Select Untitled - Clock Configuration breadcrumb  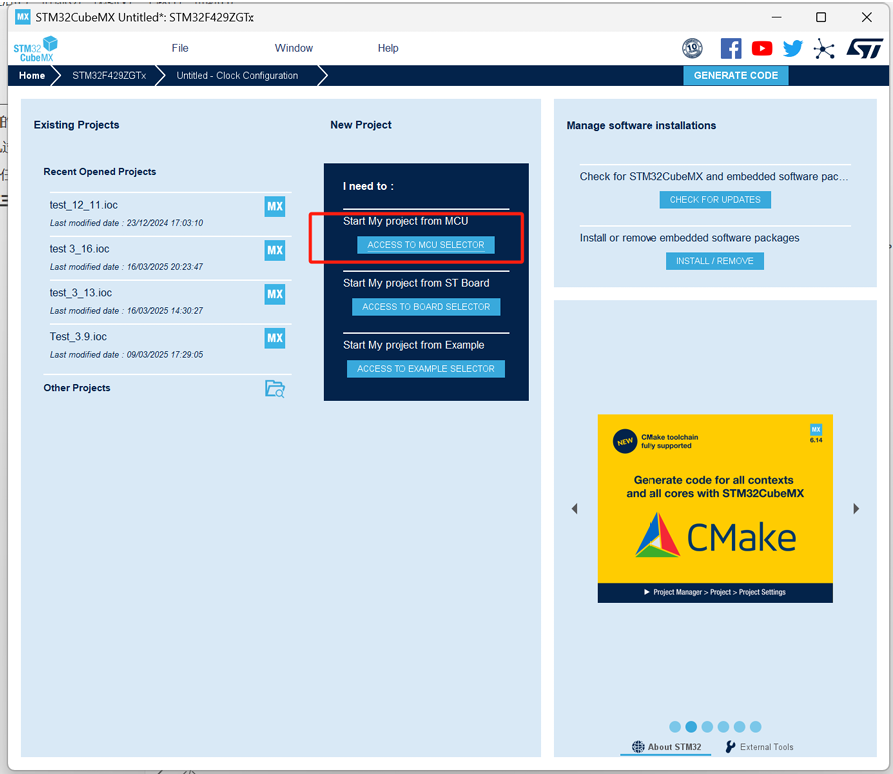point(237,76)
